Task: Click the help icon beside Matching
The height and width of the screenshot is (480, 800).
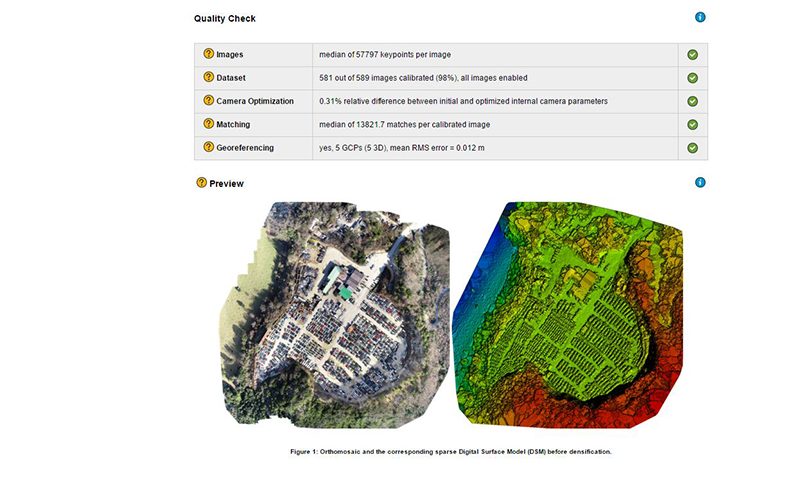Action: pos(209,123)
